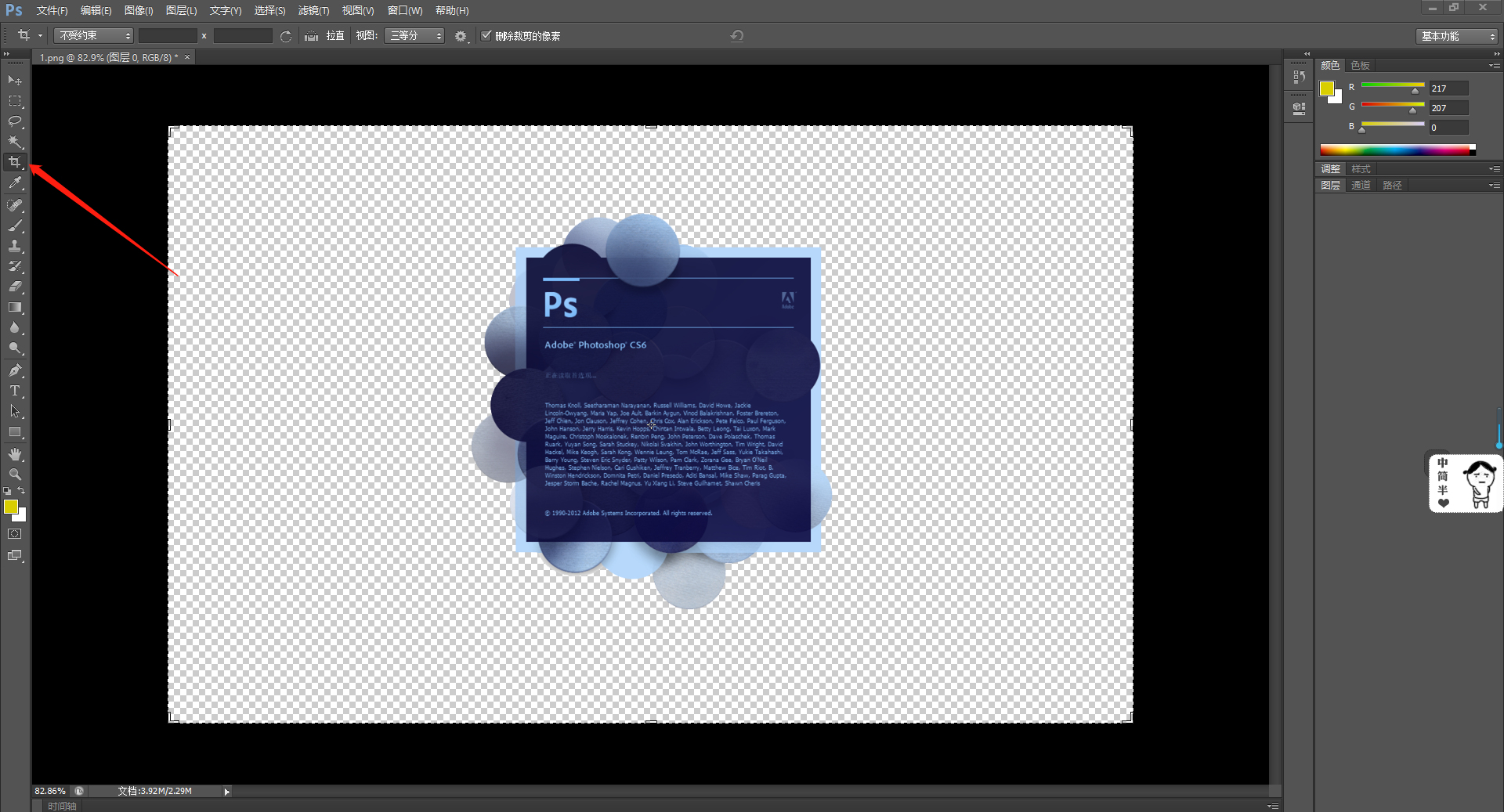1504x812 pixels.
Task: Select the Blur tool
Action: (x=15, y=327)
